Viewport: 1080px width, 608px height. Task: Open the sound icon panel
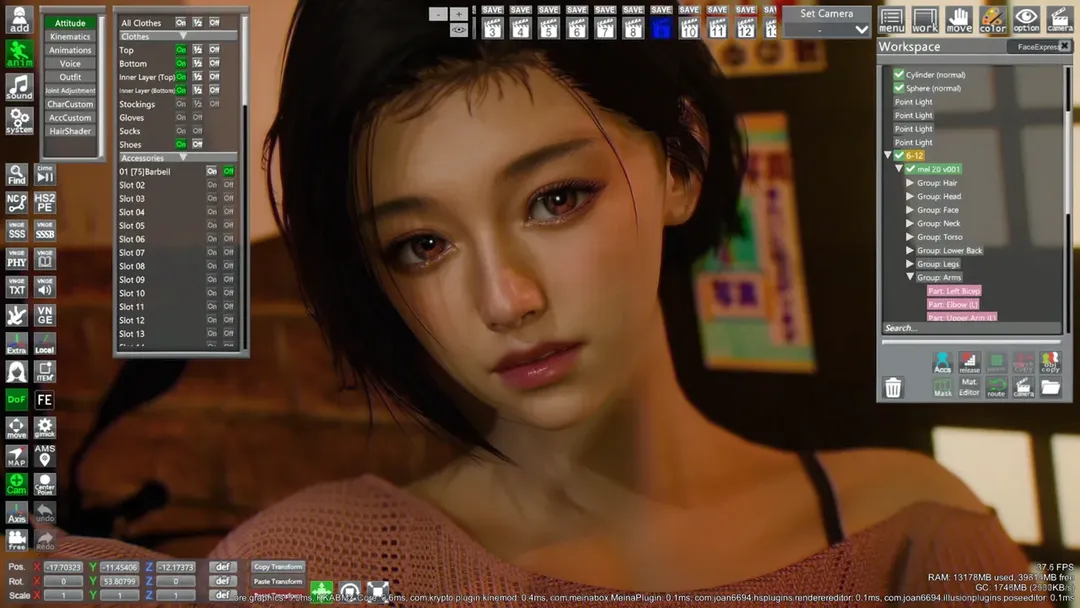coord(19,87)
